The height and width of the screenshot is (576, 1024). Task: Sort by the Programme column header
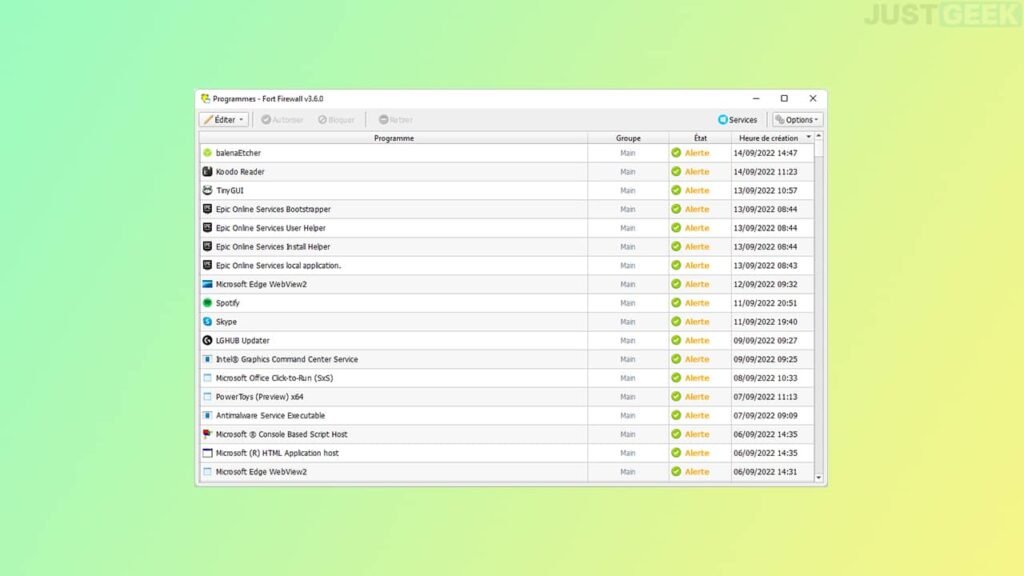tap(394, 138)
